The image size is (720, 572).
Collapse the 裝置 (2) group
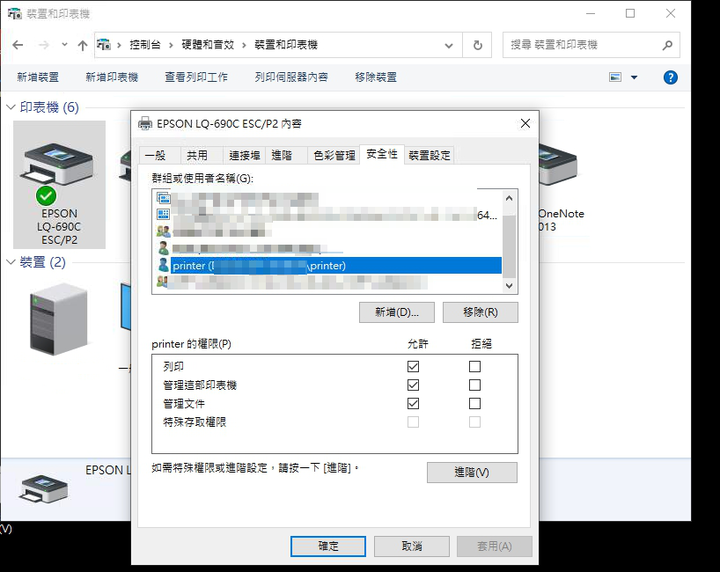11,262
